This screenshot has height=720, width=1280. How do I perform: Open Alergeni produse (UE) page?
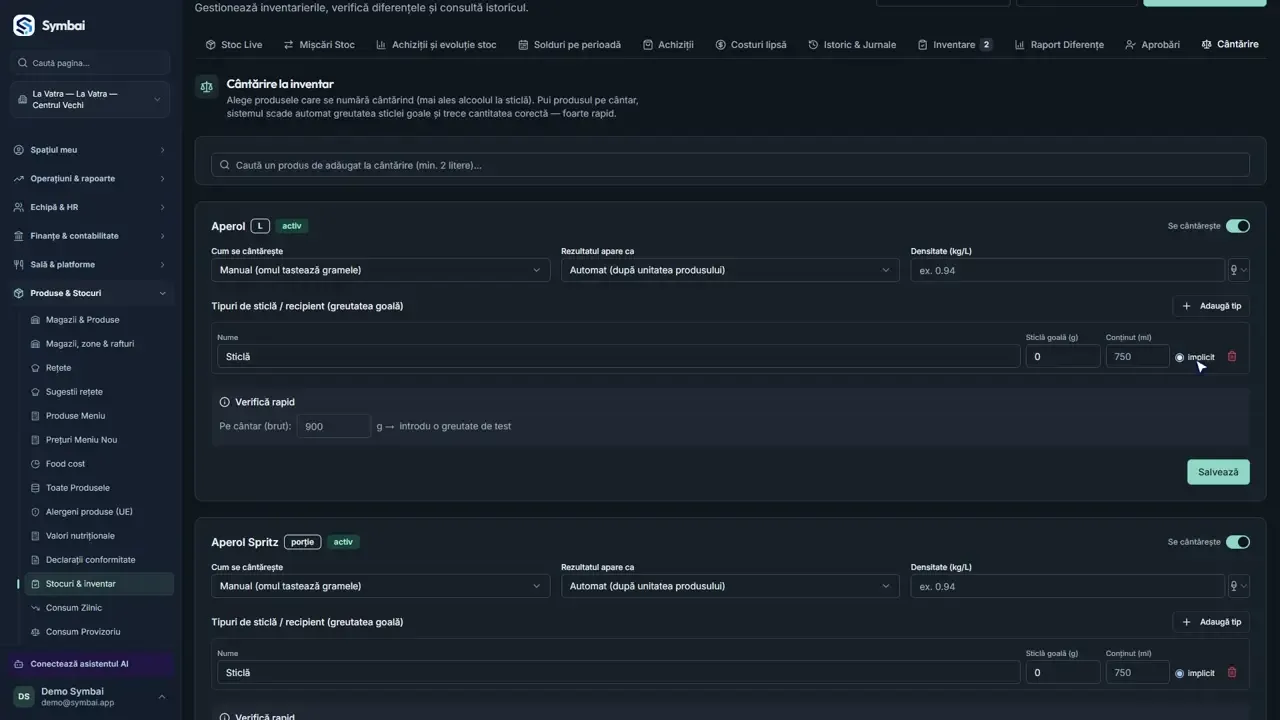[x=89, y=512]
